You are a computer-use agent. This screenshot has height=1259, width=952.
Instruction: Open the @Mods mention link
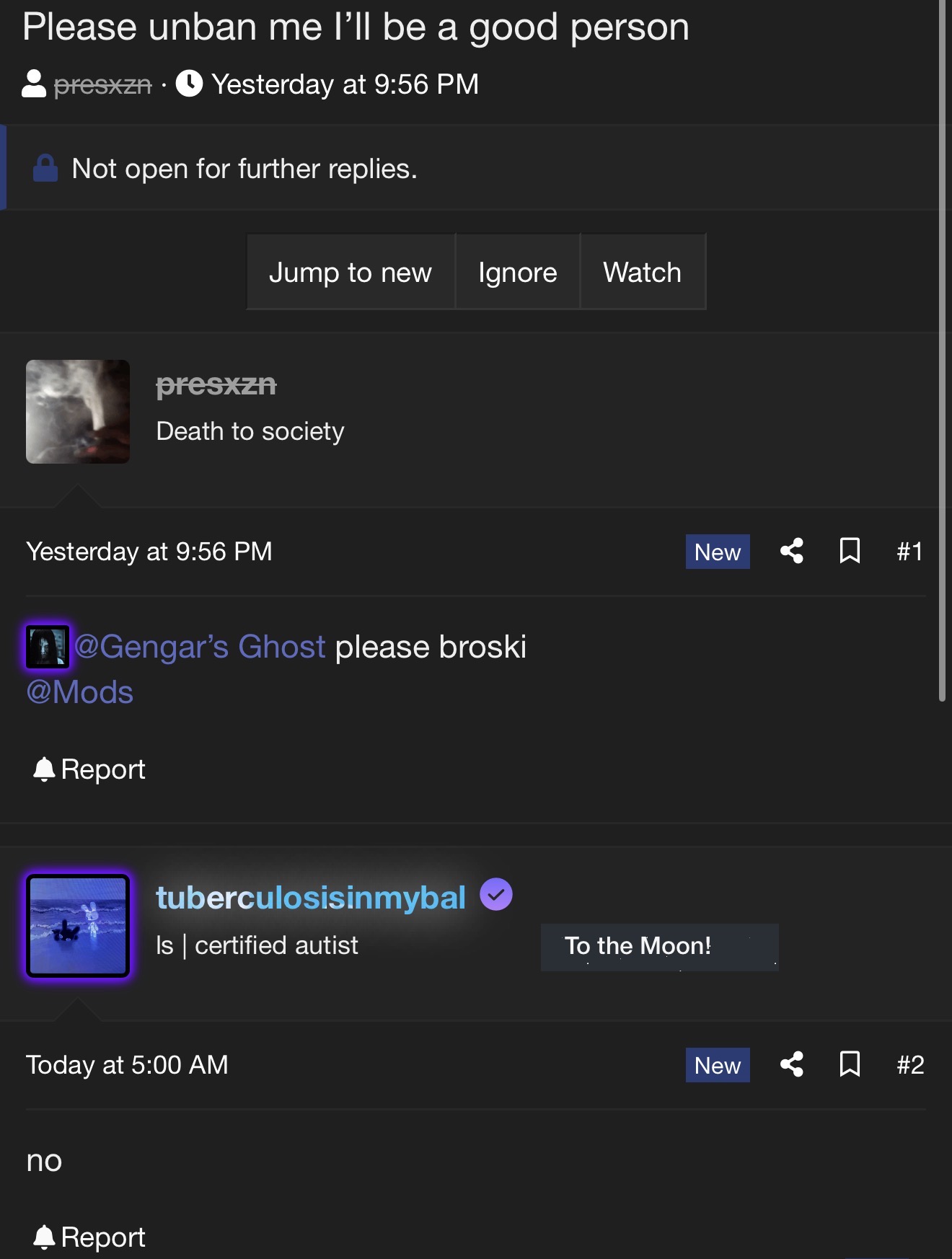(x=80, y=692)
